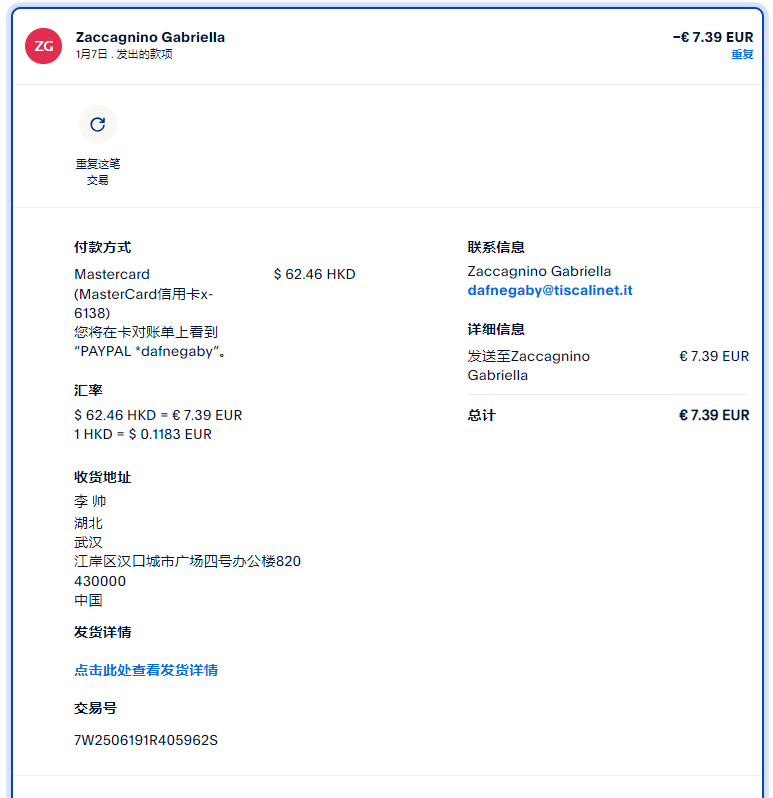The image size is (773, 798).
Task: Click Zaccagnino Gabriella header name
Action: [x=150, y=37]
